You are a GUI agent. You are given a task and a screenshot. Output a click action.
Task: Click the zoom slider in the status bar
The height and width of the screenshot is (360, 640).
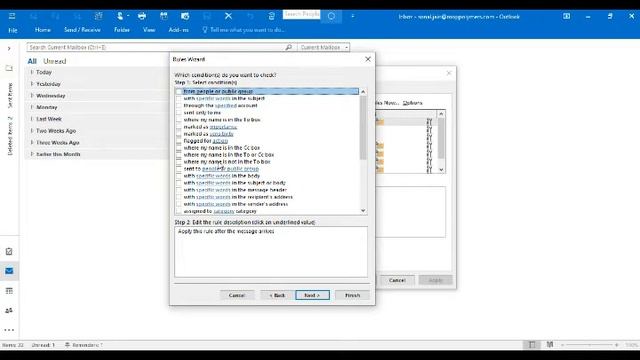[x=589, y=345]
